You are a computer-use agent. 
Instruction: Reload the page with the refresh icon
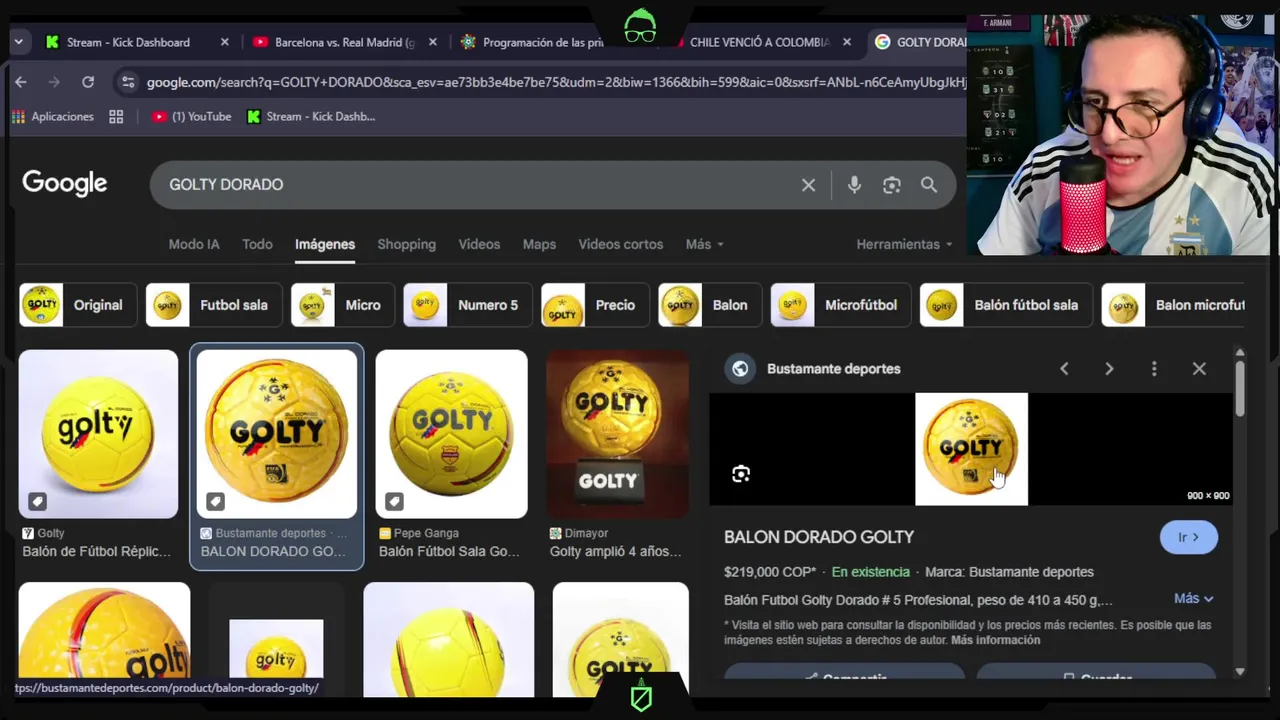click(88, 82)
